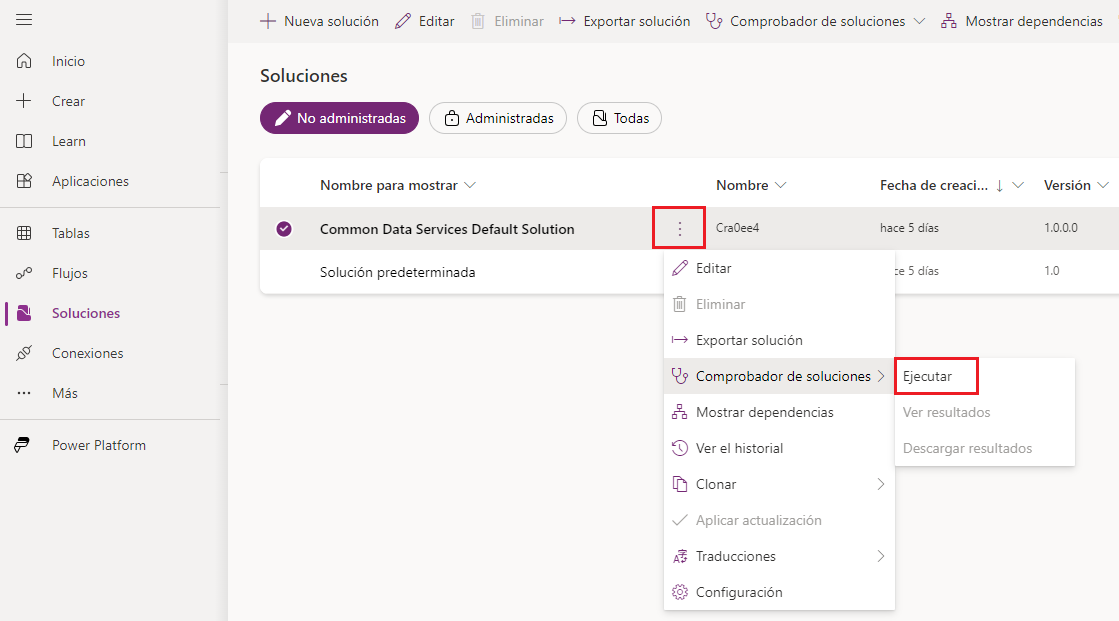Open Flujos via its flow icon
This screenshot has width=1119, height=621.
(24, 273)
